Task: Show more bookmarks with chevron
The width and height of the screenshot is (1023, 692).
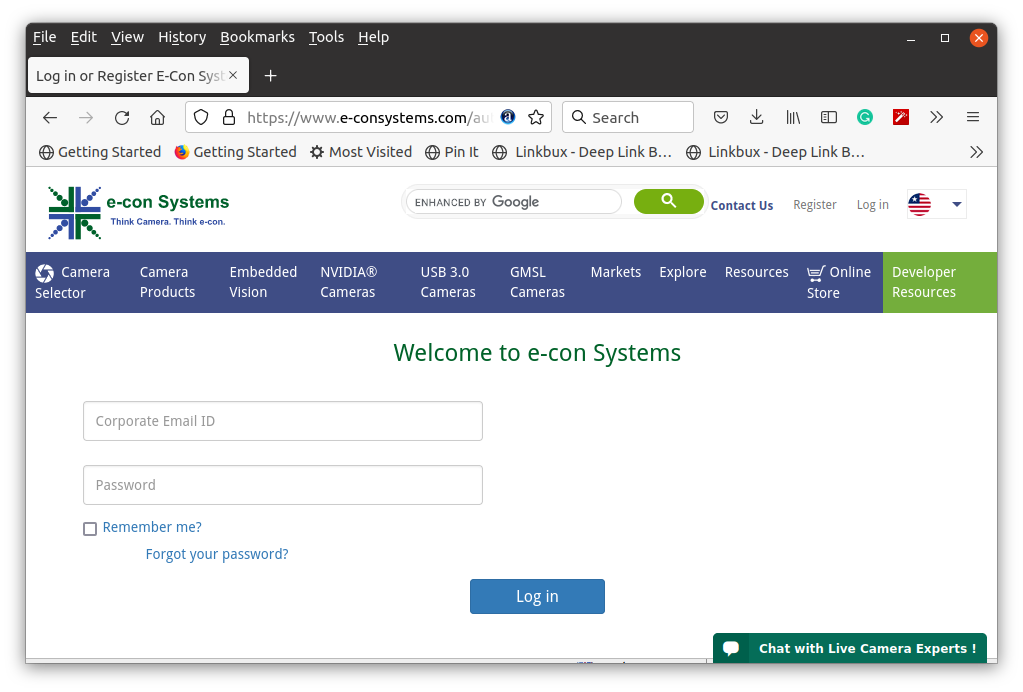Action: point(976,152)
